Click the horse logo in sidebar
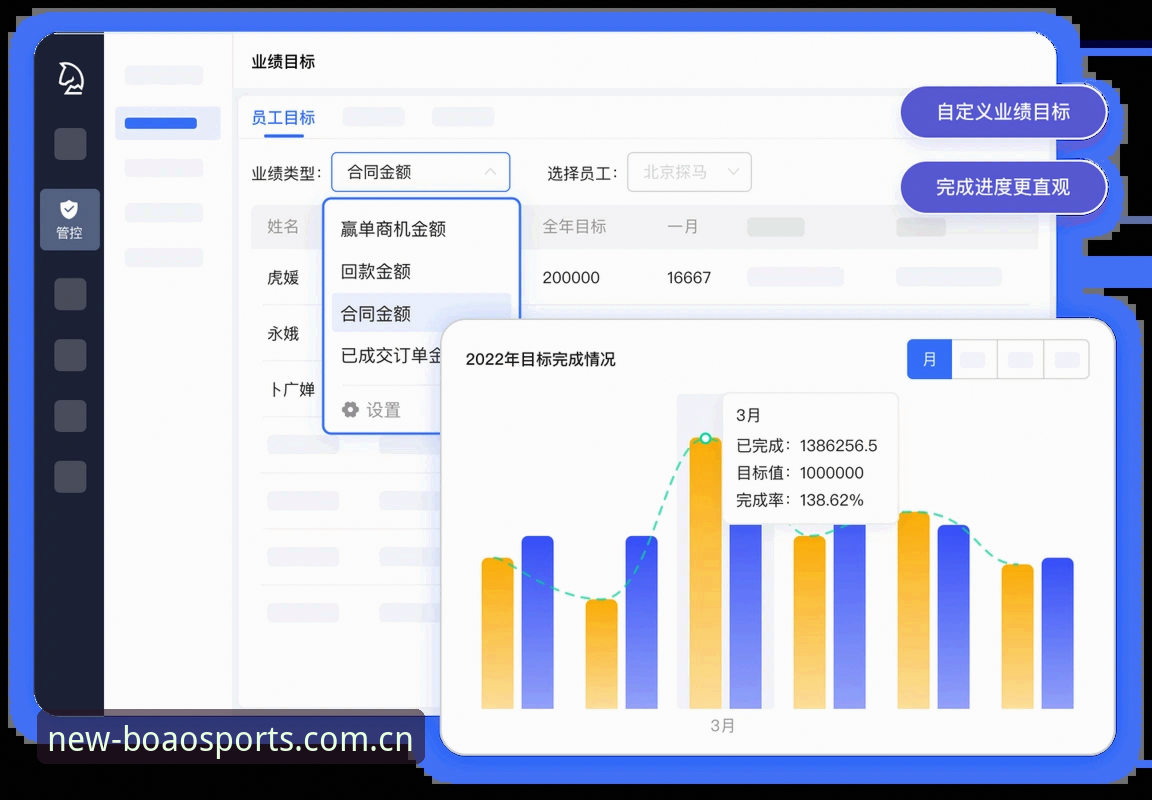This screenshot has height=800, width=1152. click(x=71, y=78)
